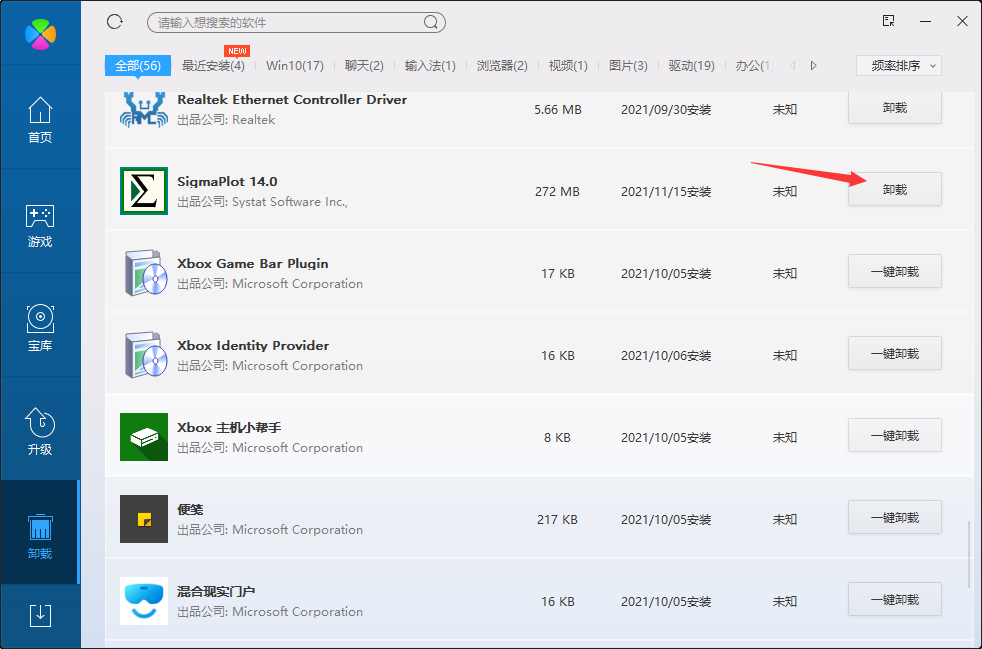Open the skin/menu icon in the title bar
The height and width of the screenshot is (649, 982).
tap(888, 21)
